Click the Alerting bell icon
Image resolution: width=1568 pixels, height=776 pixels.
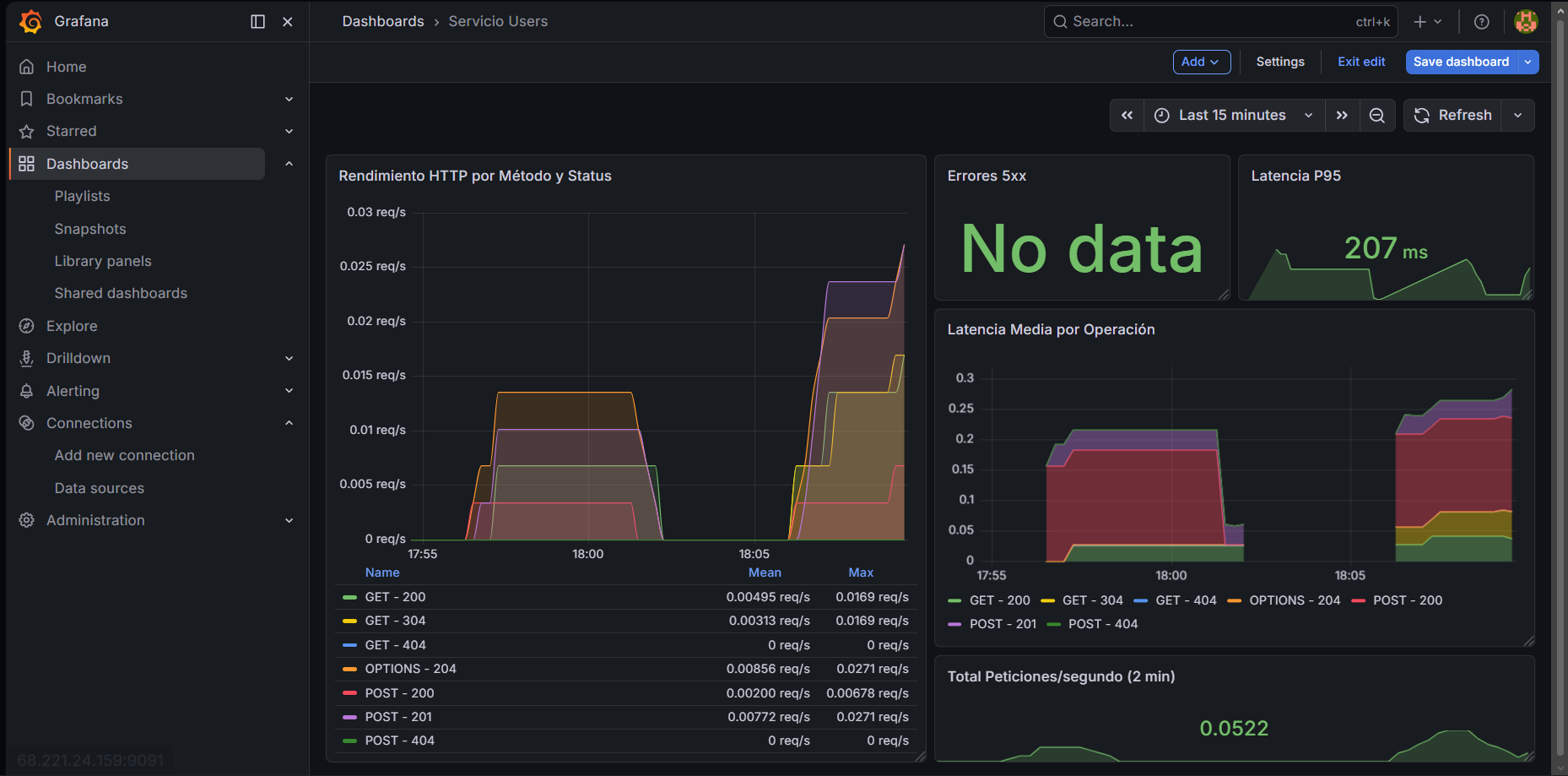pos(27,391)
